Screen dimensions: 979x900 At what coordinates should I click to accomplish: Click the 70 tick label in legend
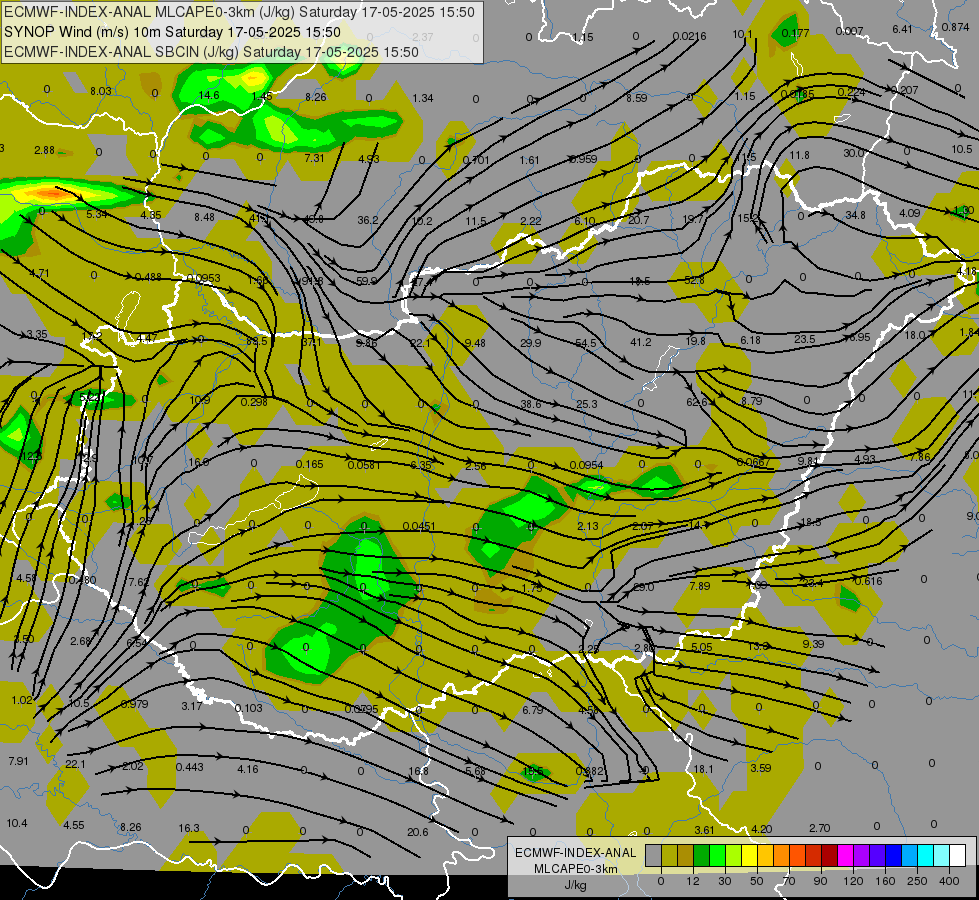pyautogui.click(x=789, y=881)
